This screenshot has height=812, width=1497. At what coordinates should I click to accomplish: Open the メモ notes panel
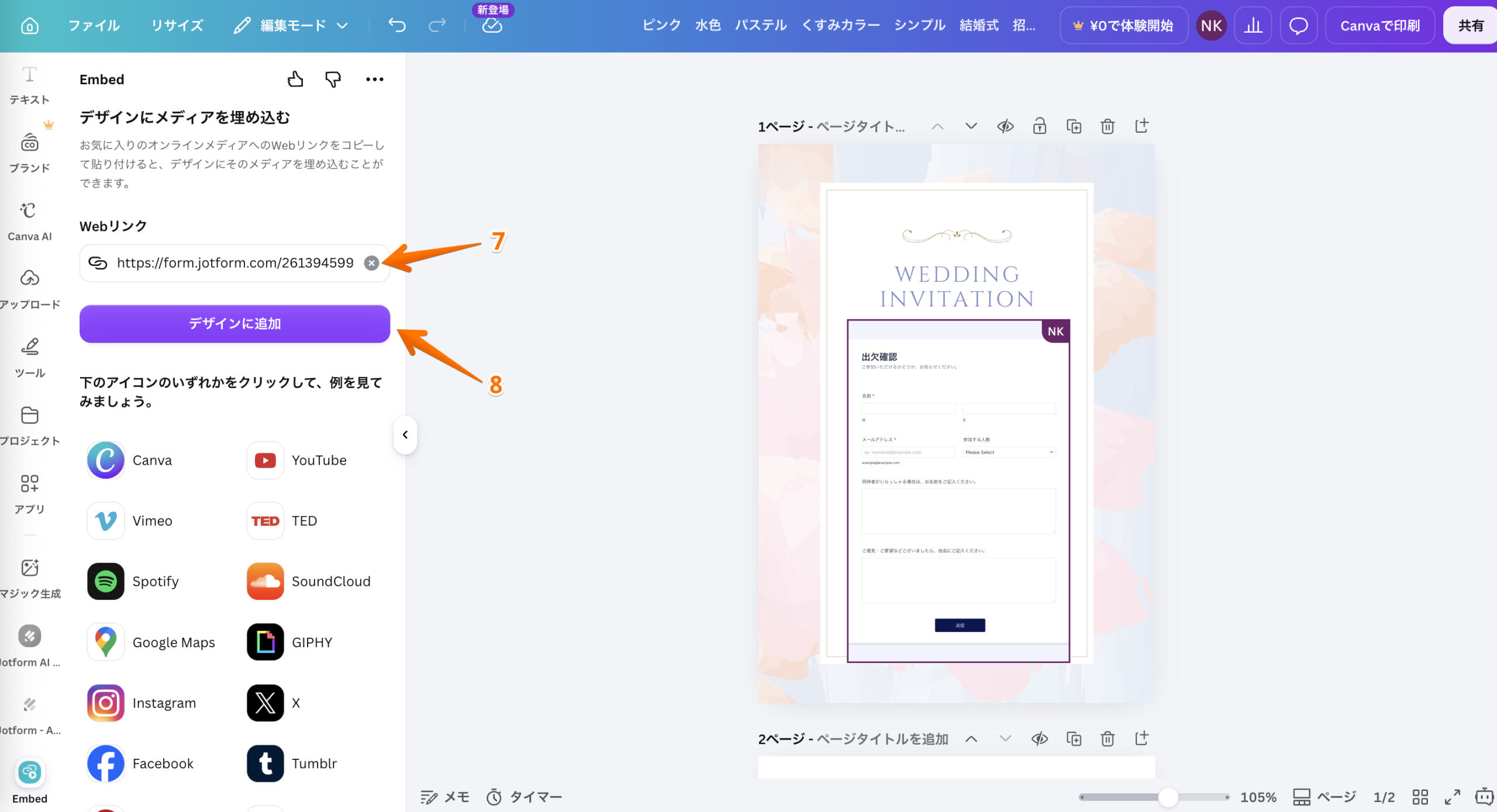(445, 797)
